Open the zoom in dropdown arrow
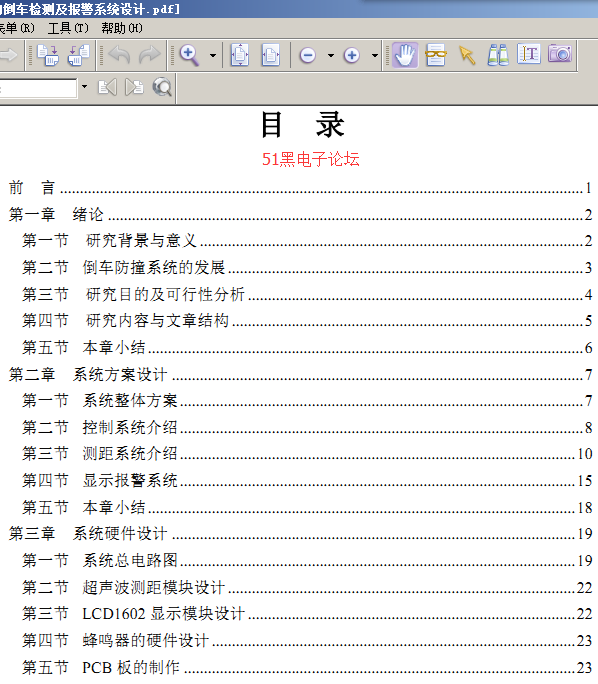The width and height of the screenshot is (598, 684). [375, 55]
